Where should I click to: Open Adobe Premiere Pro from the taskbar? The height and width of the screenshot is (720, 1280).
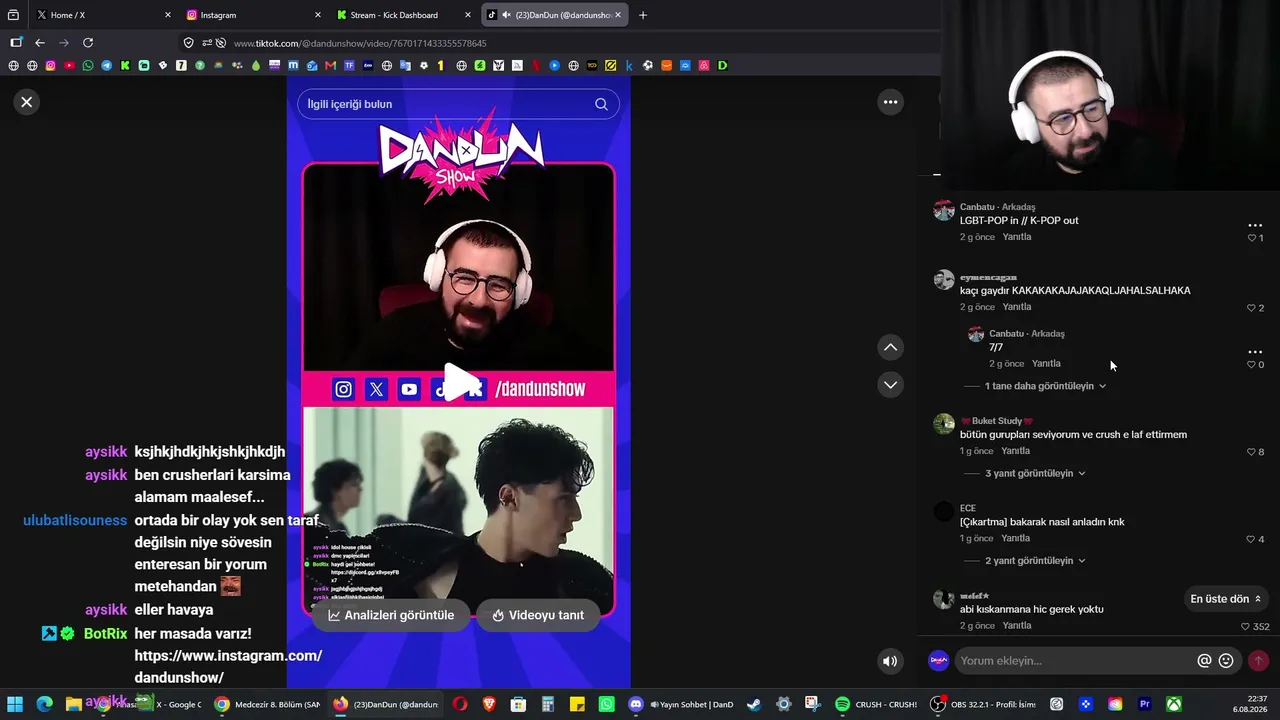[x=1145, y=704]
